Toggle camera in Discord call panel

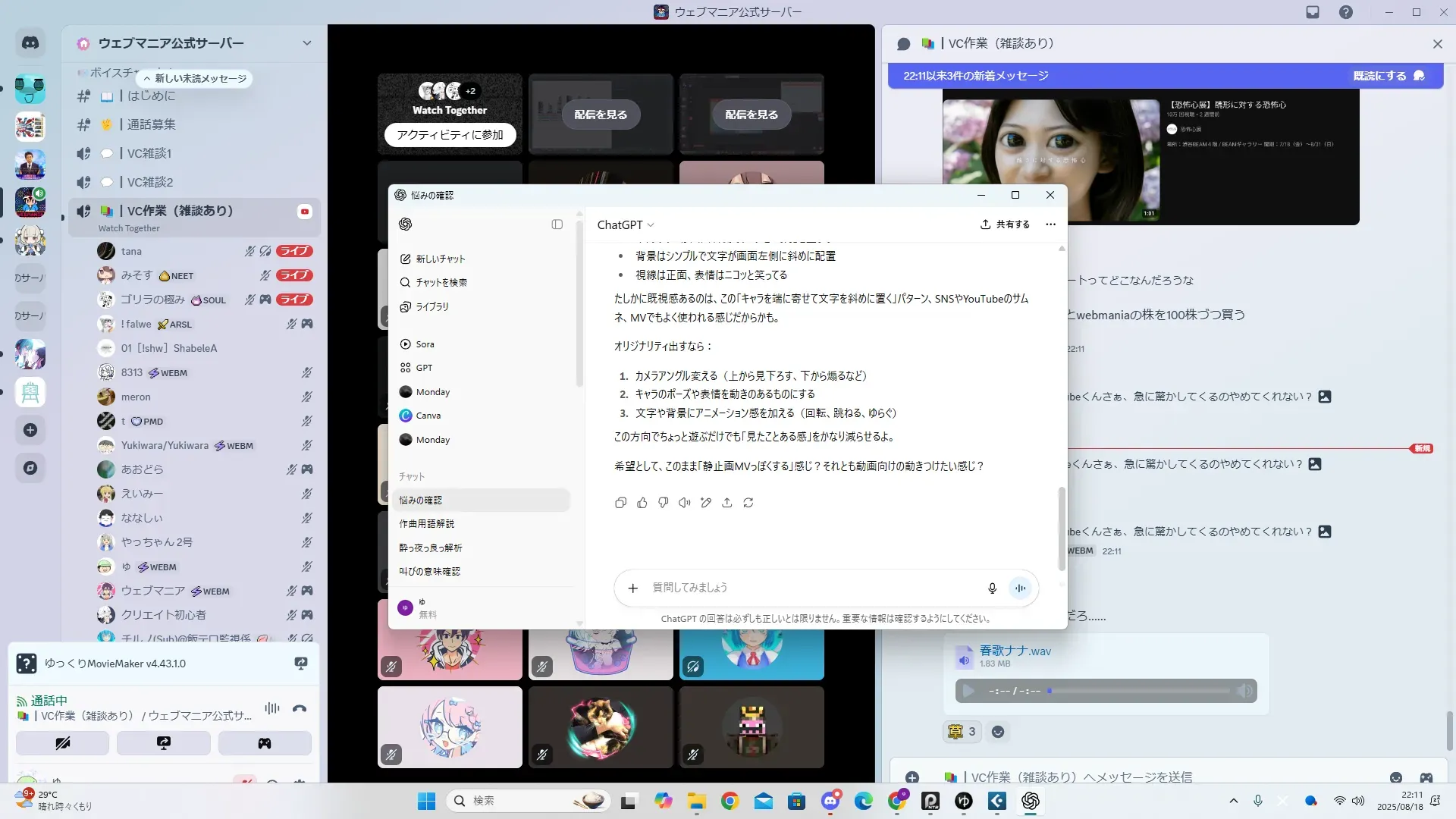[63, 743]
